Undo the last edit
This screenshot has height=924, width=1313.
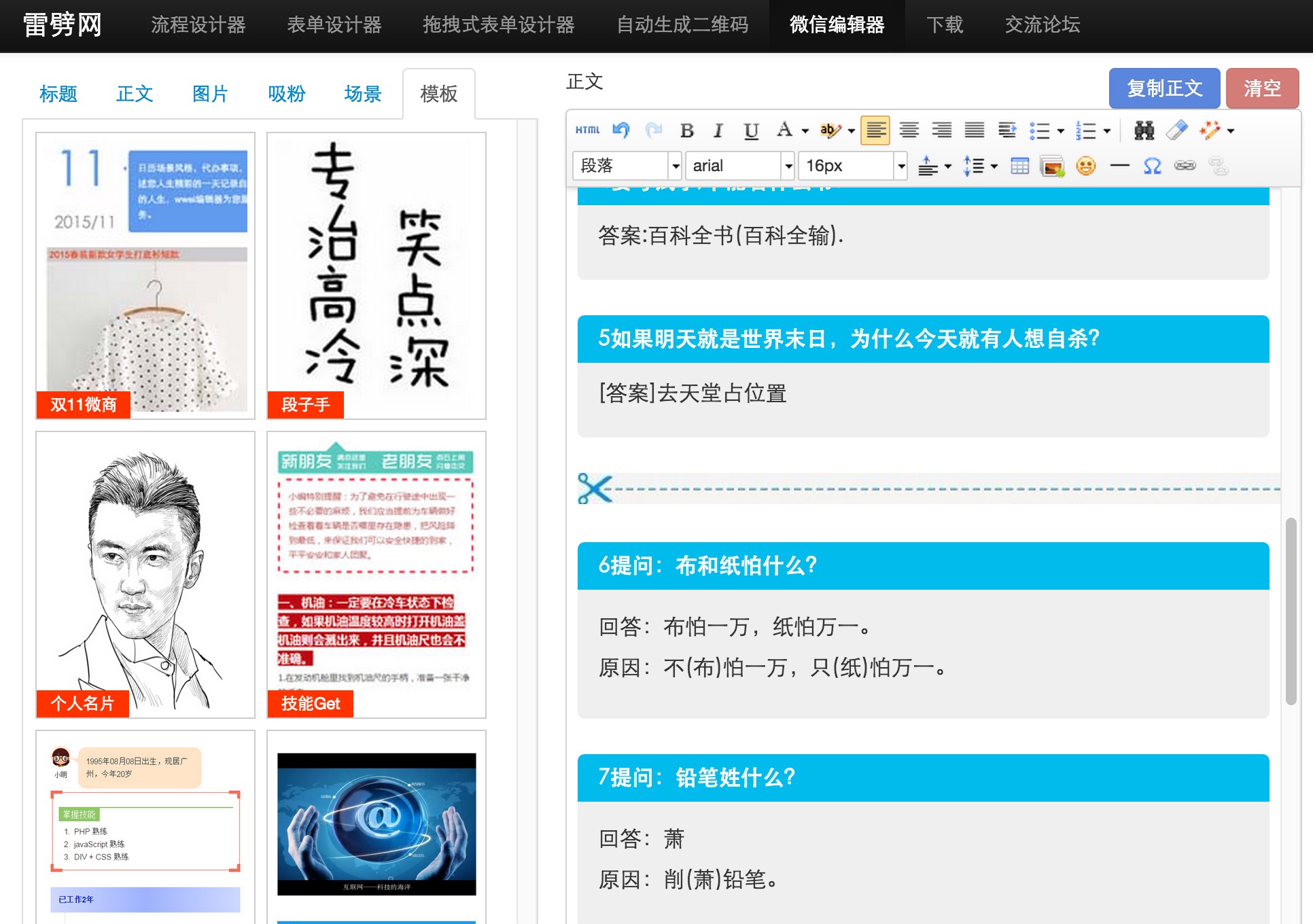[x=619, y=130]
